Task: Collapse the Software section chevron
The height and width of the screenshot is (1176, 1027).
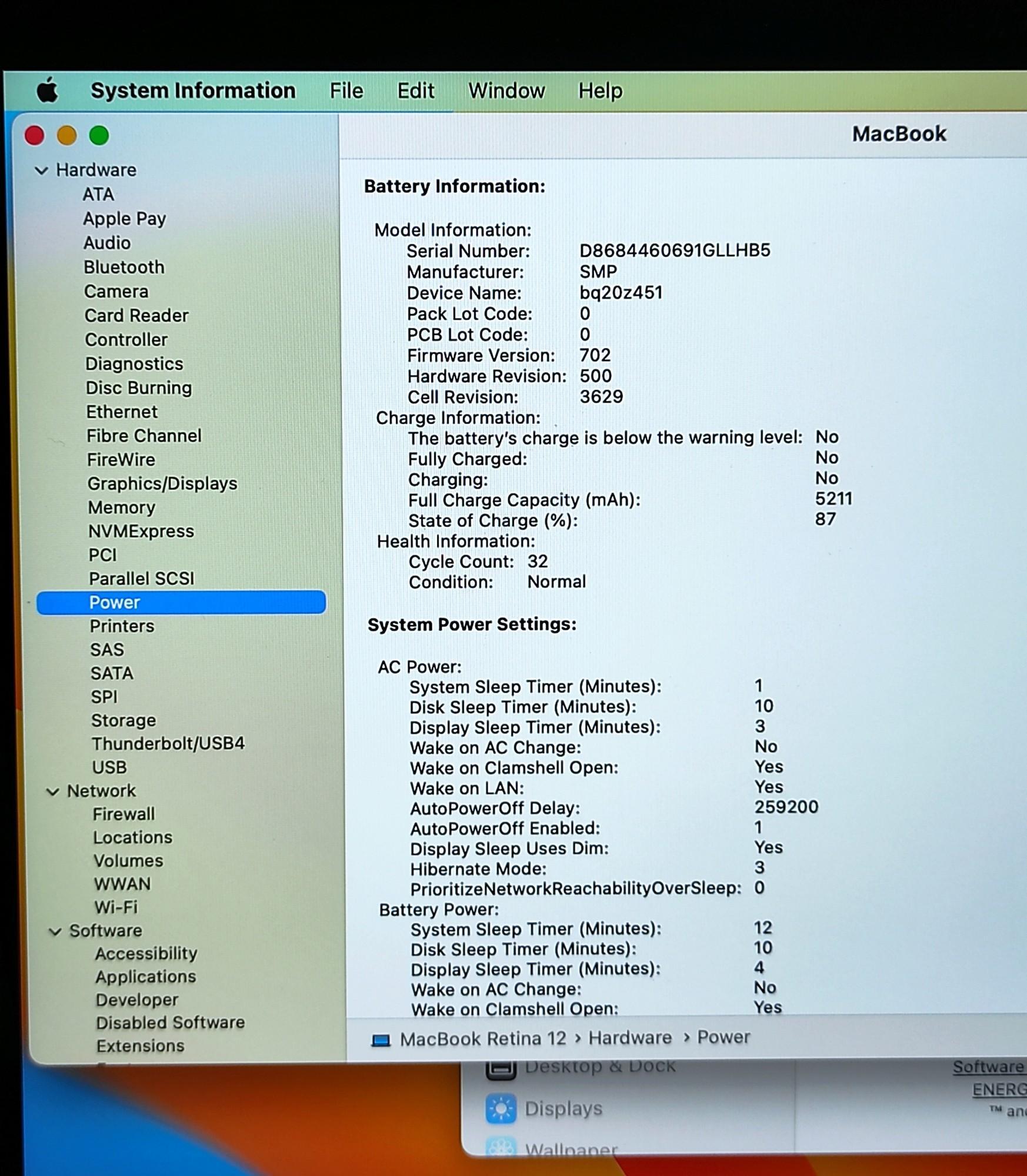Action: pyautogui.click(x=55, y=931)
